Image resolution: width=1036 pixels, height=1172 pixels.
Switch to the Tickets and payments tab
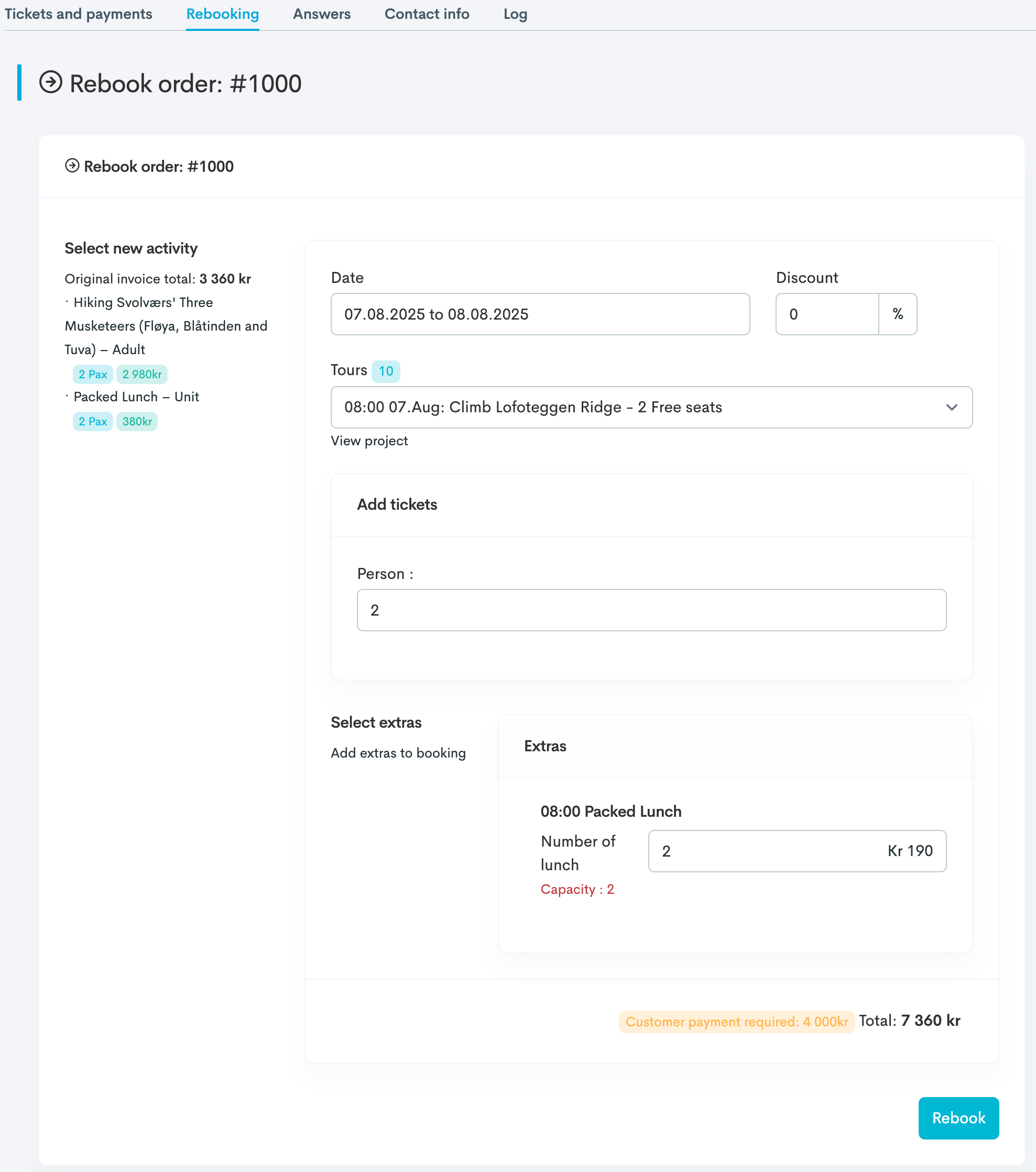(79, 14)
